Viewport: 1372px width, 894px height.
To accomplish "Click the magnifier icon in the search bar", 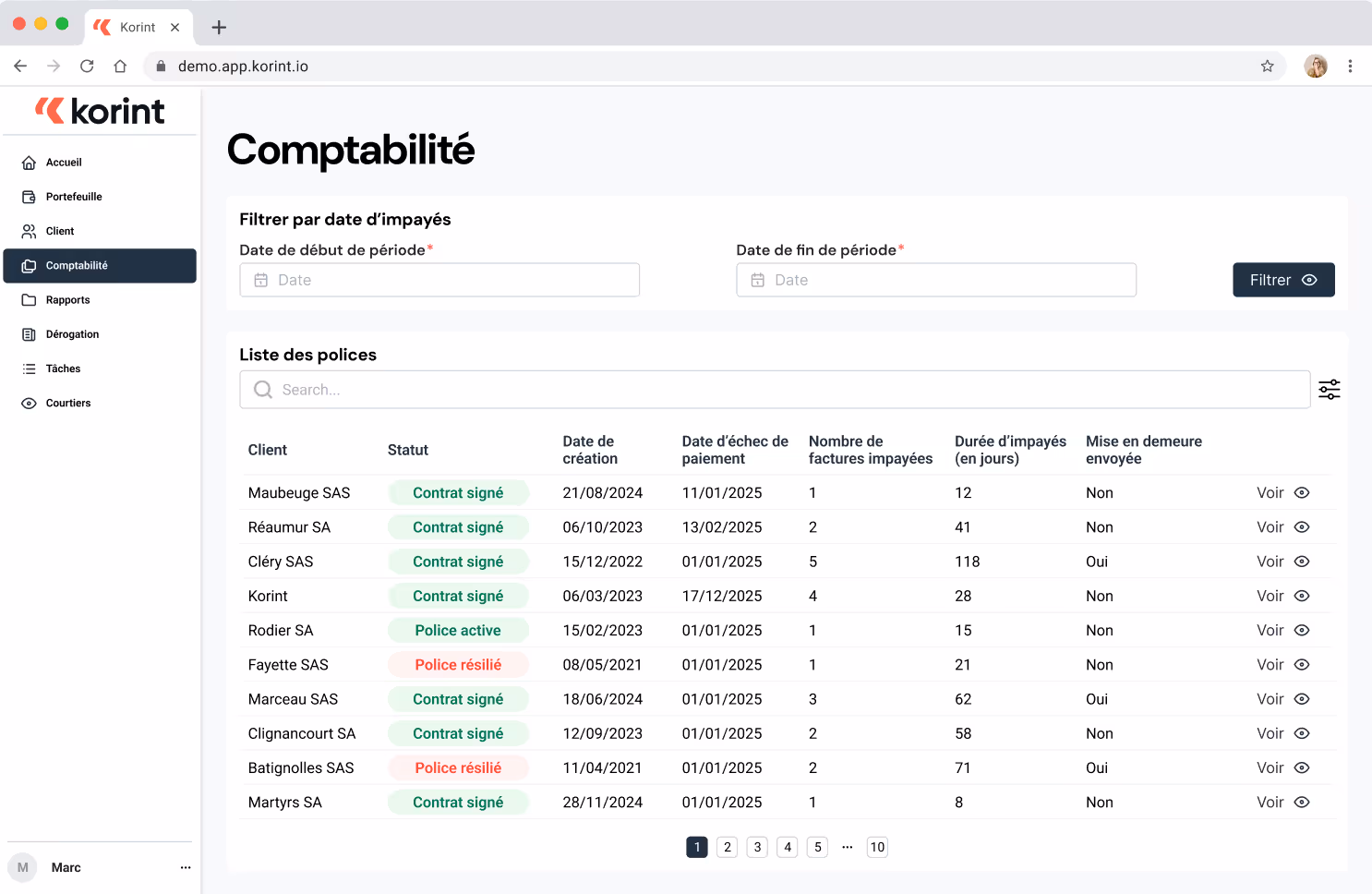I will point(263,390).
